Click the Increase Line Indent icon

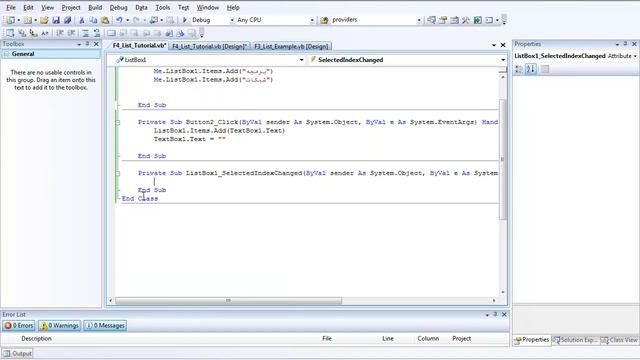click(71, 33)
